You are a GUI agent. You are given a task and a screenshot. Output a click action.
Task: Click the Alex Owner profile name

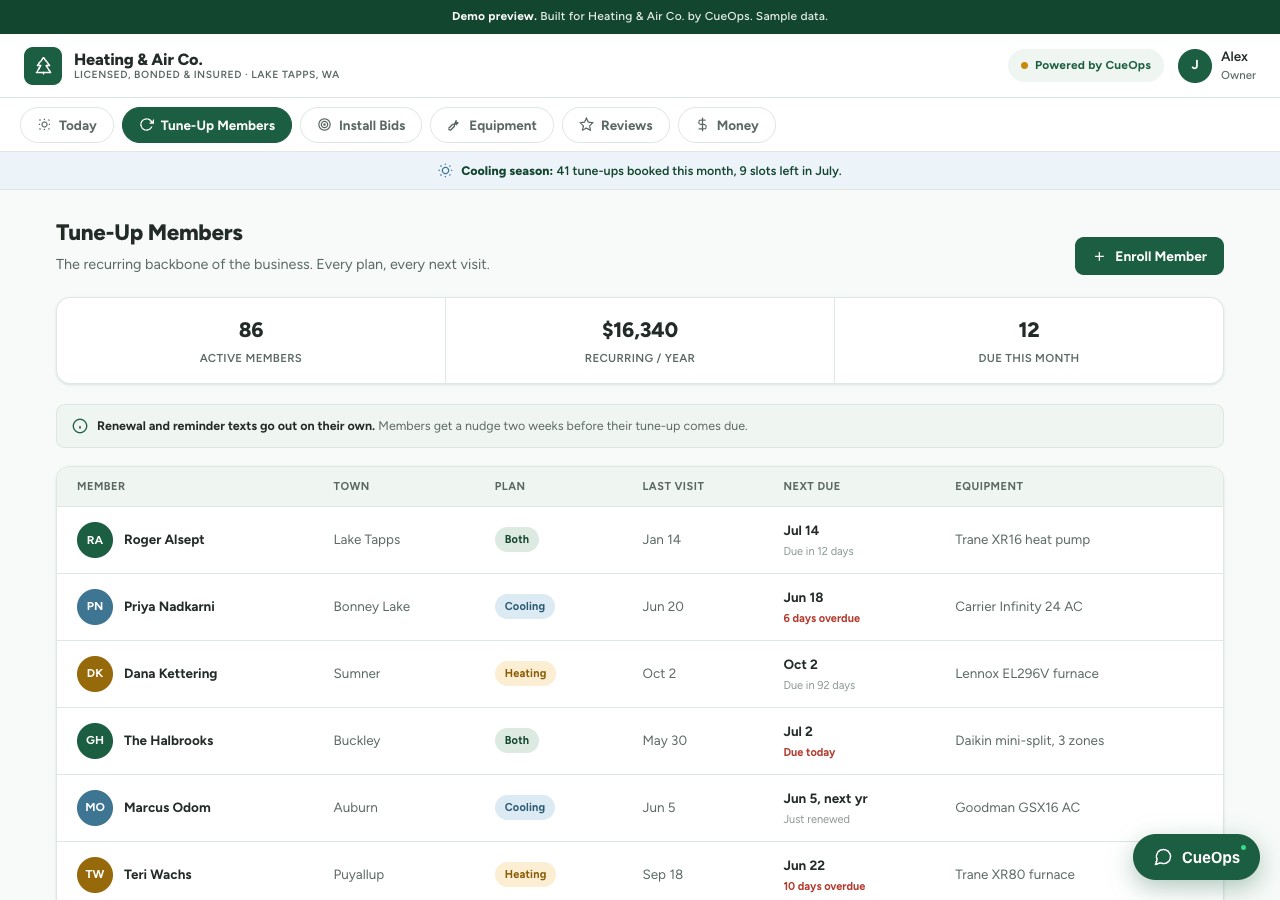(1238, 66)
